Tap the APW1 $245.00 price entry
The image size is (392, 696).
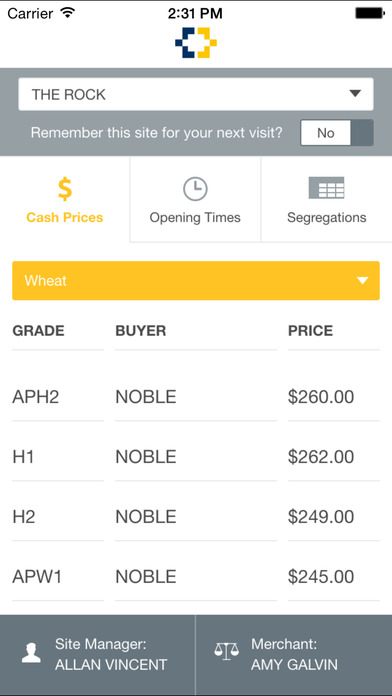click(321, 577)
